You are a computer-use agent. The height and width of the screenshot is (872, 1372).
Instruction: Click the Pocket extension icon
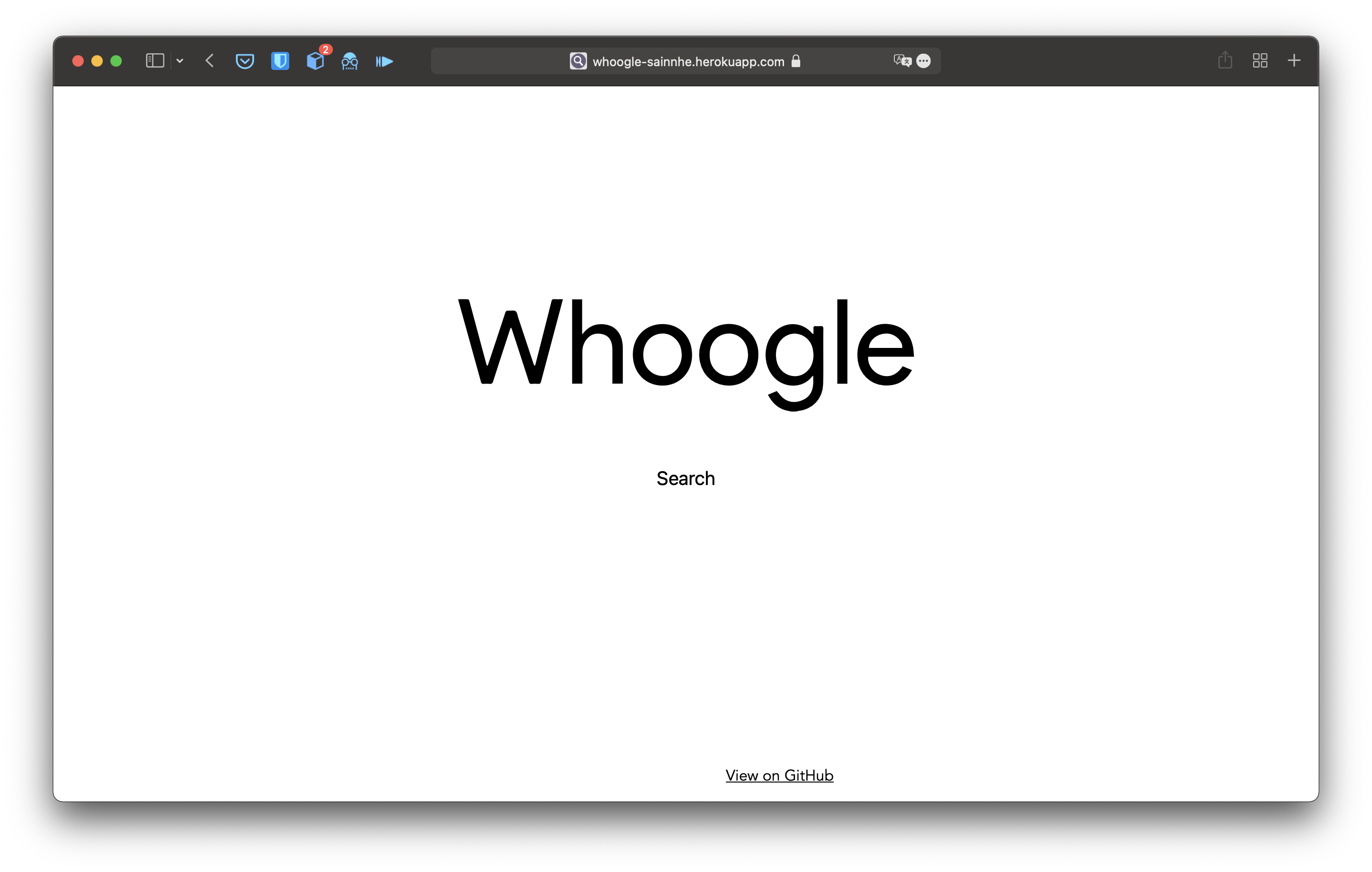pyautogui.click(x=245, y=61)
